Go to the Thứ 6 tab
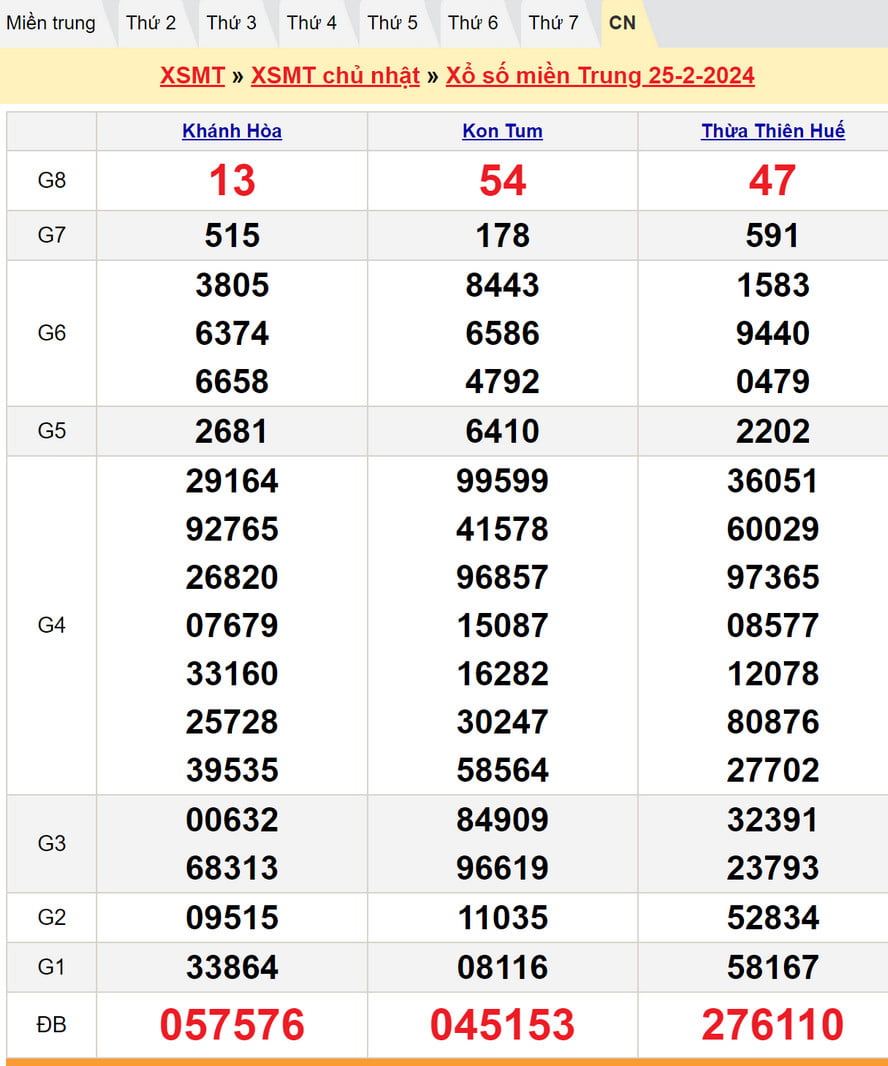The height and width of the screenshot is (1066, 888). tap(473, 23)
